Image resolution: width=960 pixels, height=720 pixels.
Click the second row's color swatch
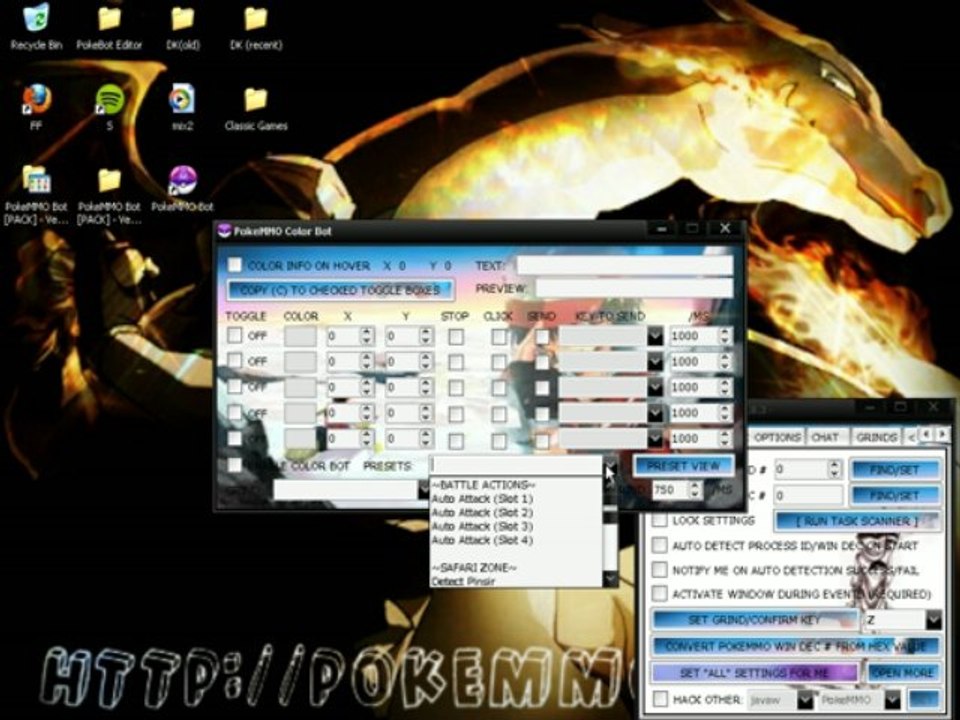(x=300, y=362)
